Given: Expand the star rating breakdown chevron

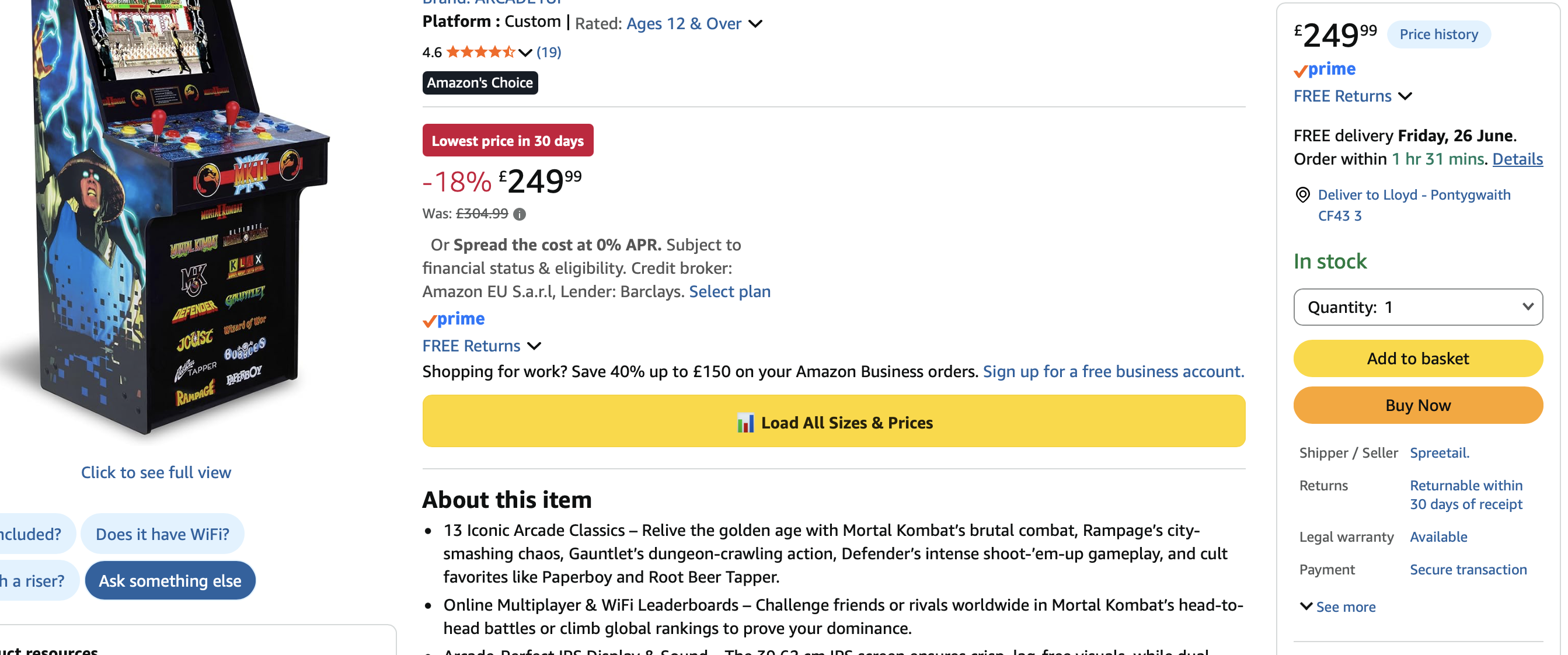Looking at the screenshot, I should 525,53.
